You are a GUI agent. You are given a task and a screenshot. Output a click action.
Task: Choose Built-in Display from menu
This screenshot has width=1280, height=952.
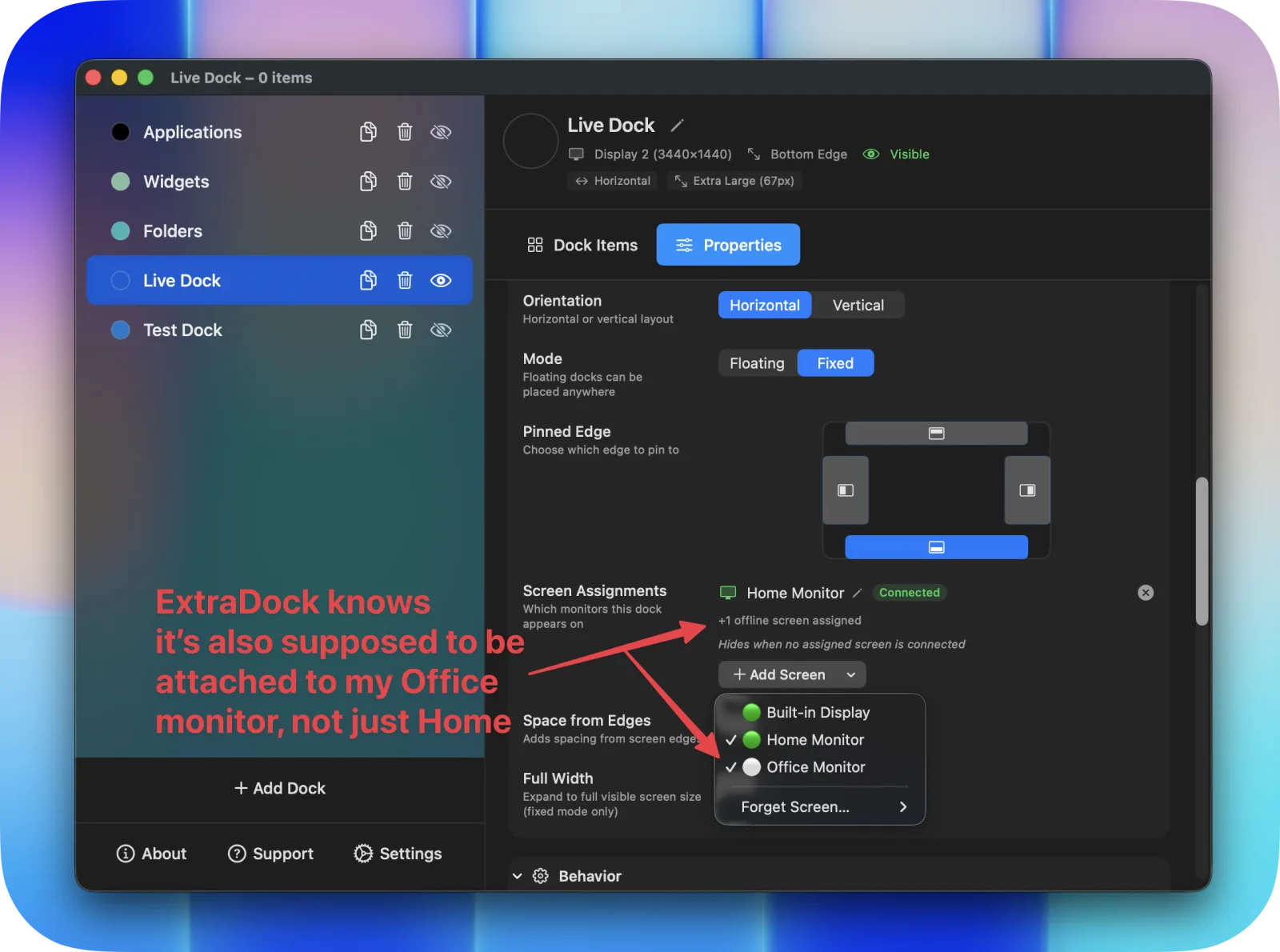[x=820, y=713]
